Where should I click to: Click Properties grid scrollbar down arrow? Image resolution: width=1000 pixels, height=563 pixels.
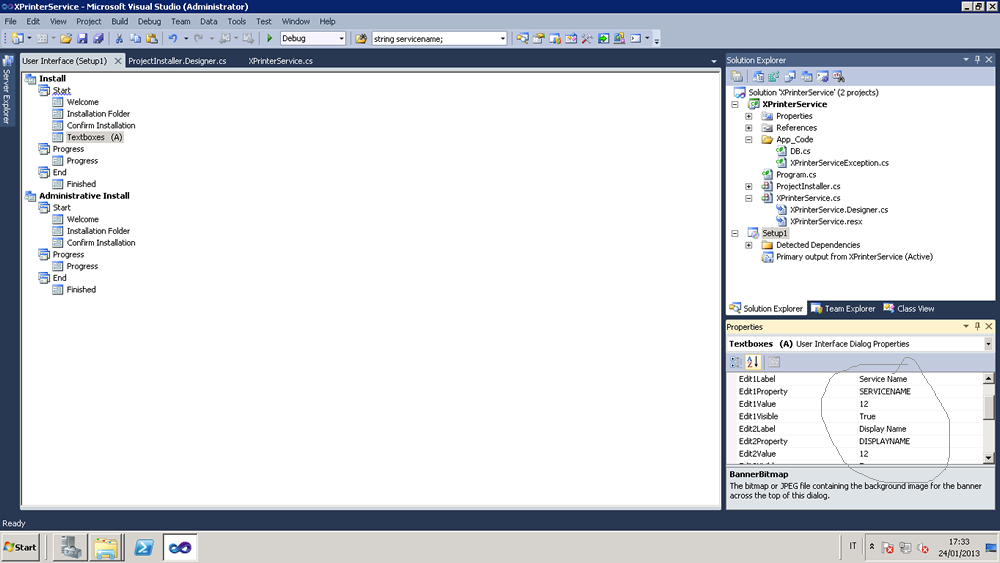[x=989, y=457]
